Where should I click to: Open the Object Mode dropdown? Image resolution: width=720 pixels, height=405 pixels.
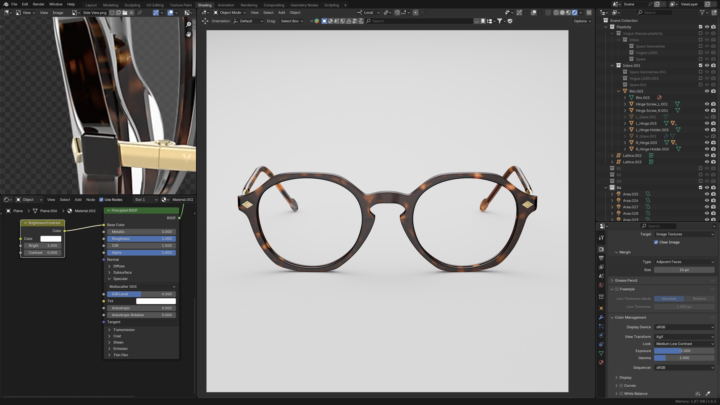click(x=232, y=12)
